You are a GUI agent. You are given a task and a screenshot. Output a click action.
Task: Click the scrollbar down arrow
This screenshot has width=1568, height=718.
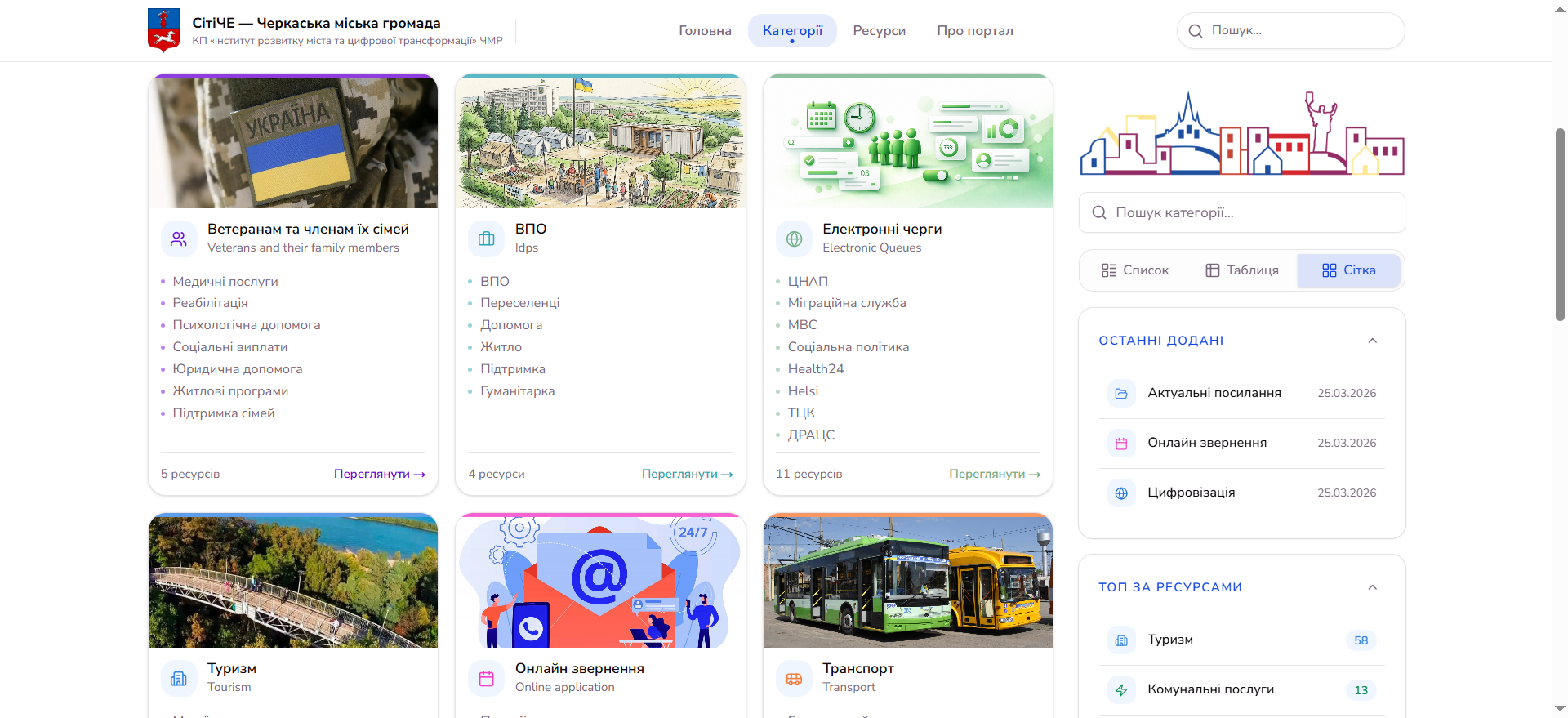click(x=1560, y=709)
